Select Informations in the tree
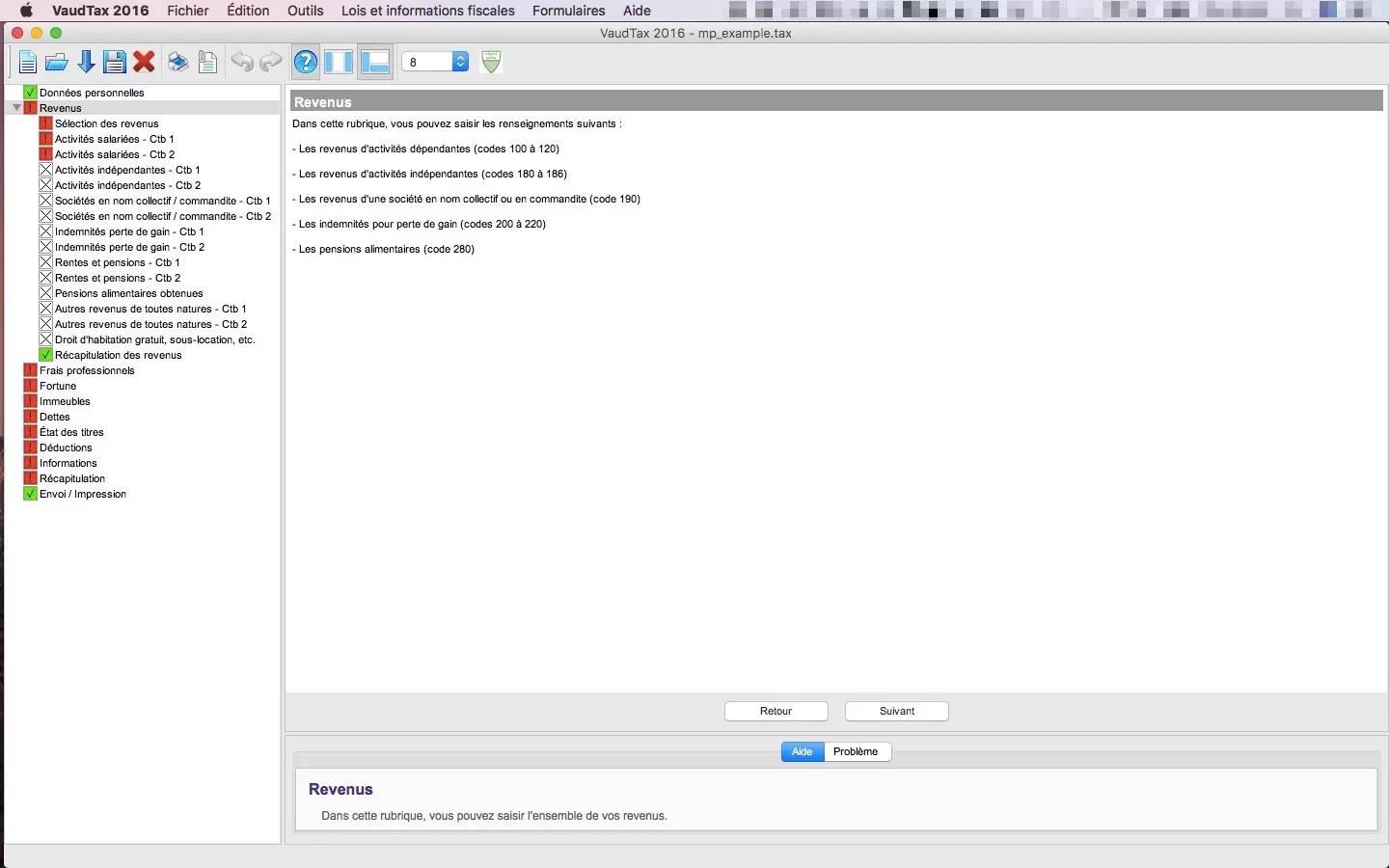This screenshot has width=1389, height=868. (68, 463)
